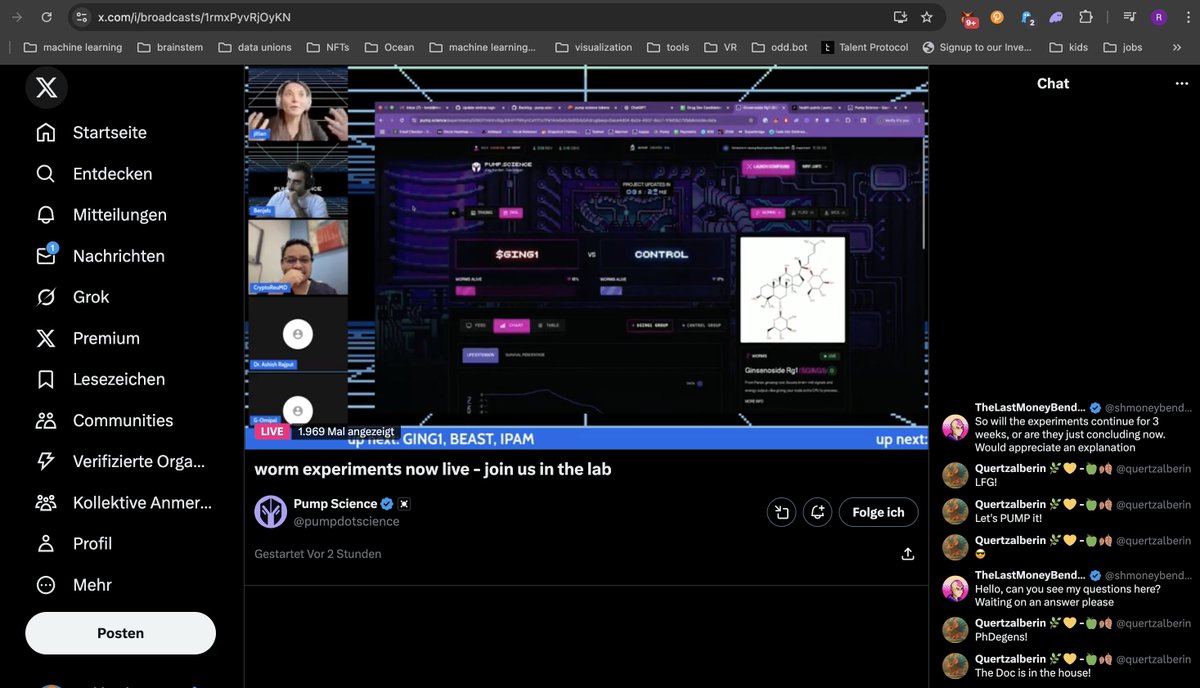Open the purple ghost Phantom extension
Image resolution: width=1200 pixels, height=688 pixels.
click(1056, 17)
